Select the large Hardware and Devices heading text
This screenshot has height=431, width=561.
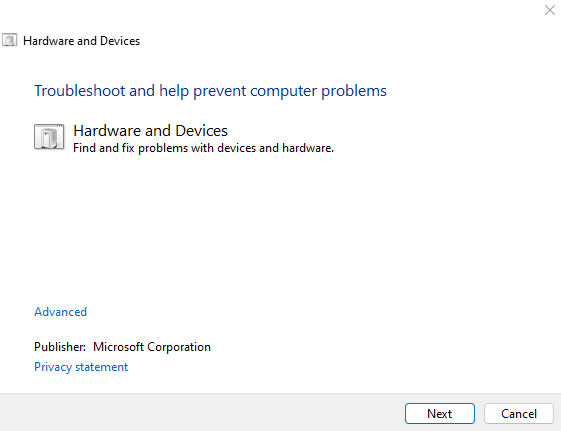pos(150,131)
